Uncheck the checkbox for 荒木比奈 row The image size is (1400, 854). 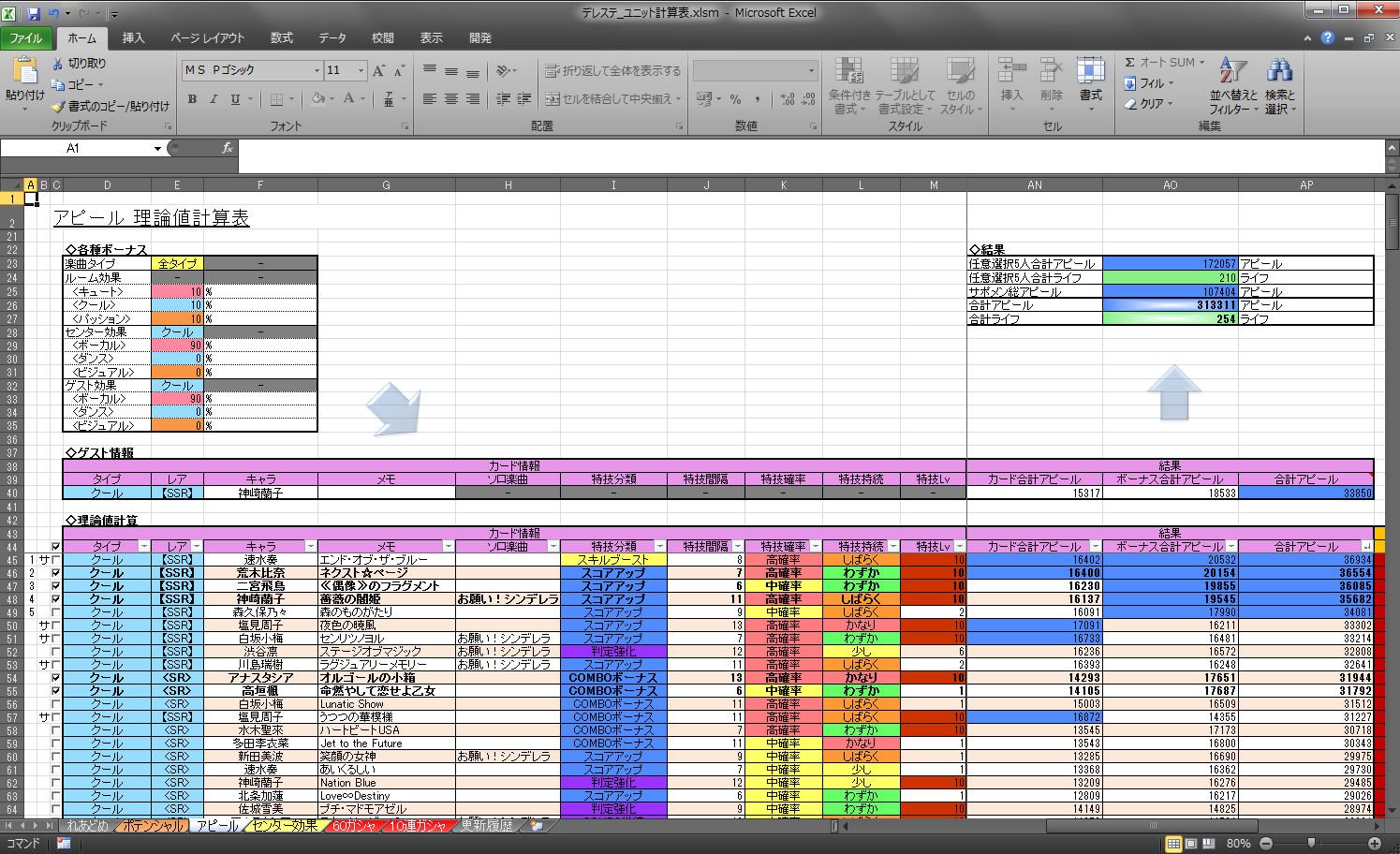(56, 573)
